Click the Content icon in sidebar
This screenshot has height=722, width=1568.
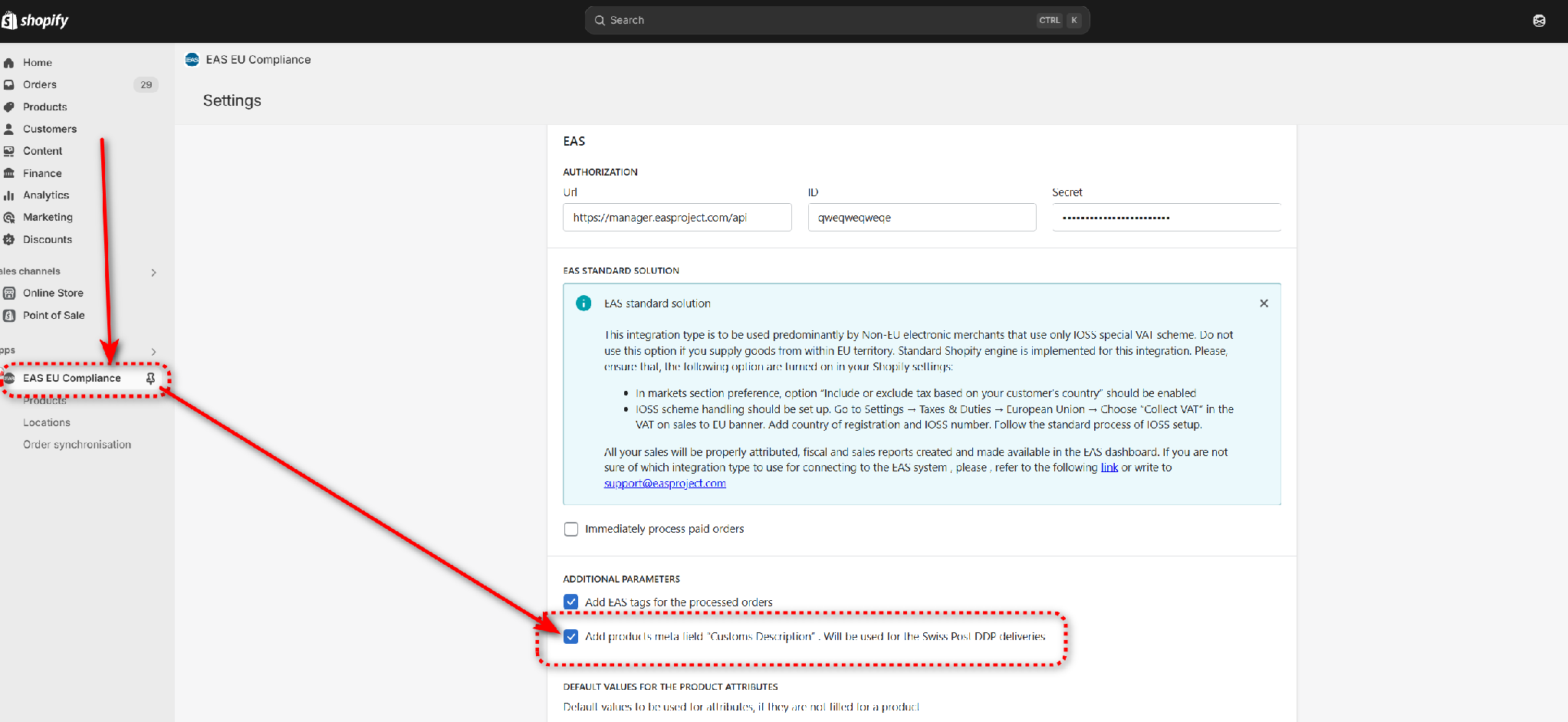pos(9,152)
